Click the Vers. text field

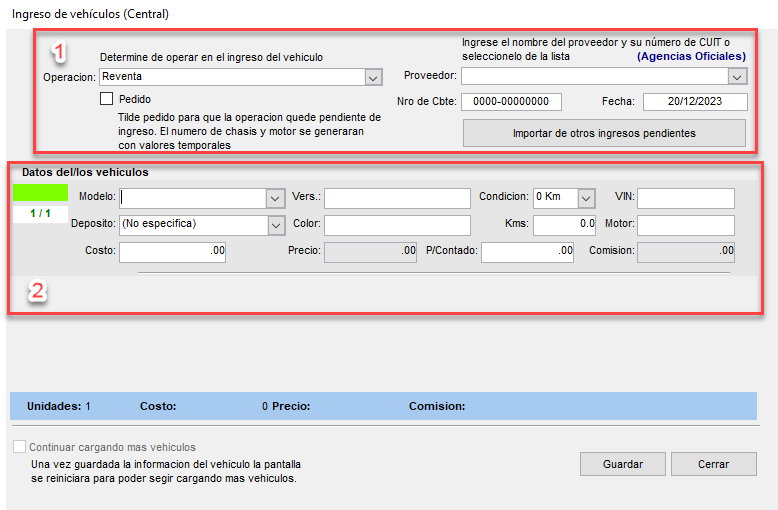pos(396,198)
